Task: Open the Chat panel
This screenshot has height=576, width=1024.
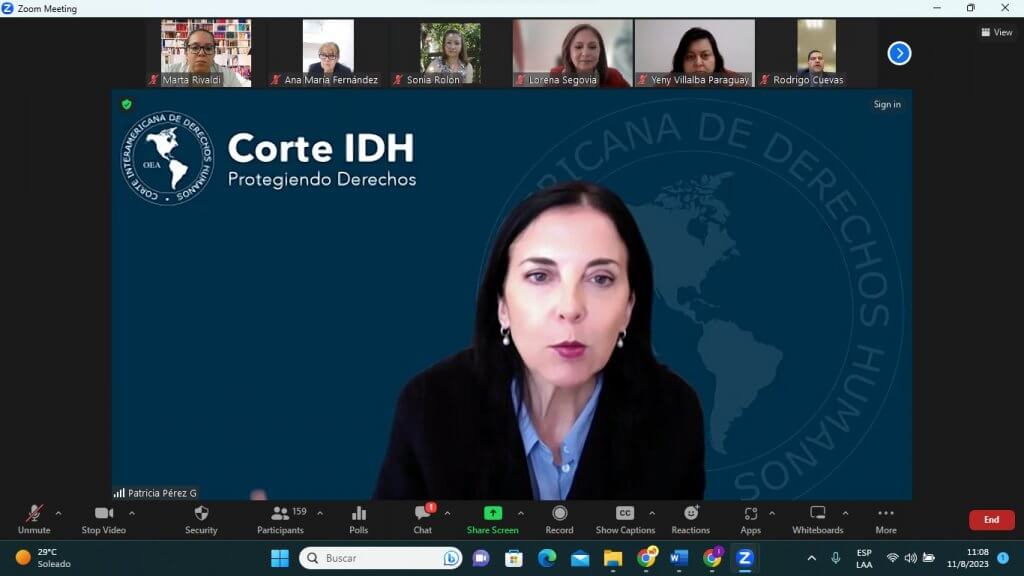Action: (423, 520)
